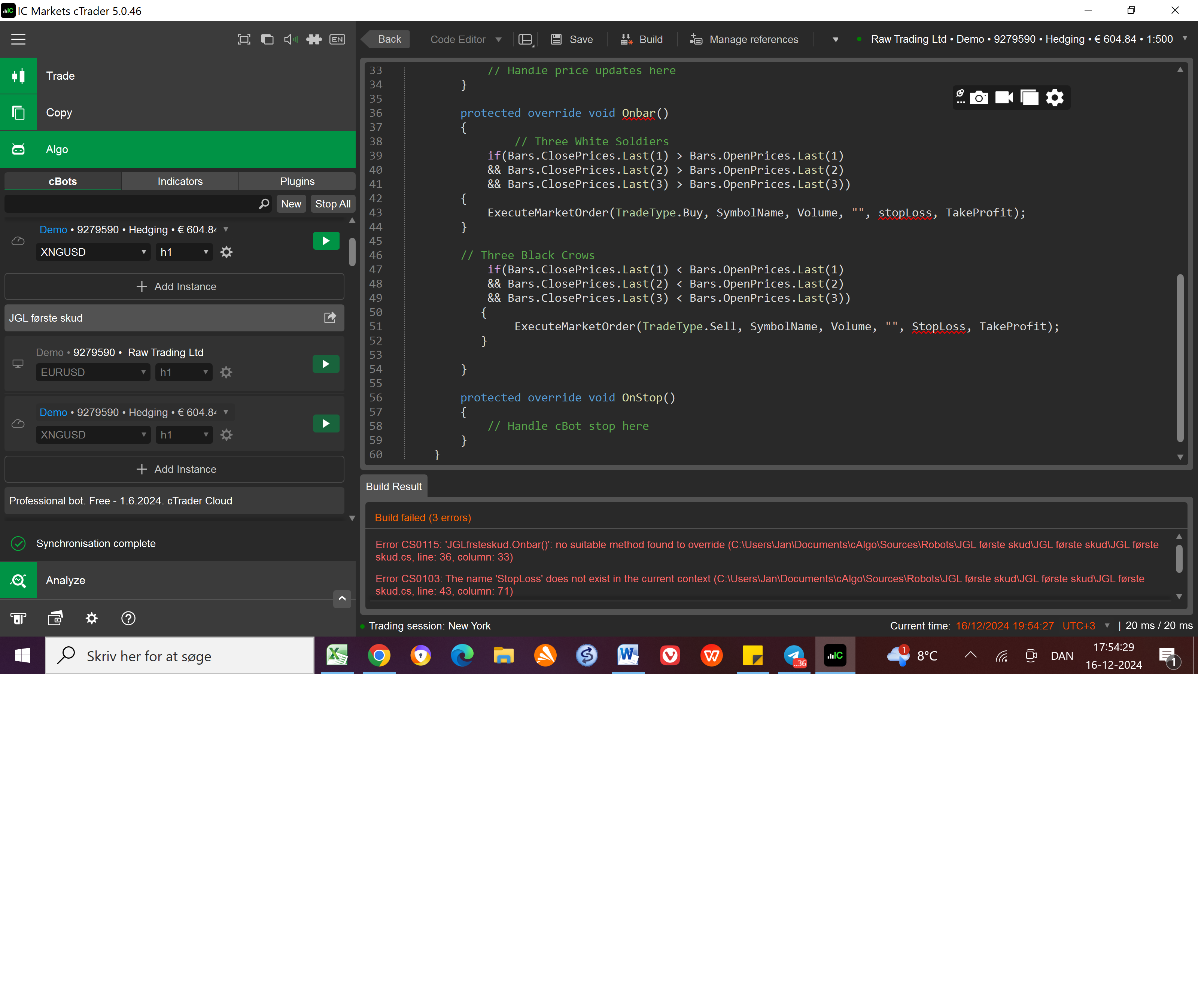Click build result scrollbar thumb
Viewport: 1198px width, 1008px height.
1179,559
